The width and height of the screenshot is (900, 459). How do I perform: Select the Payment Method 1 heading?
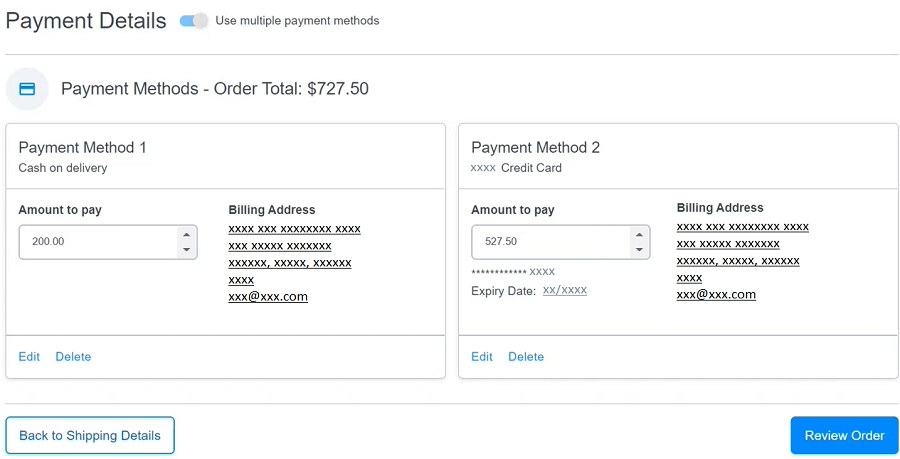point(83,148)
